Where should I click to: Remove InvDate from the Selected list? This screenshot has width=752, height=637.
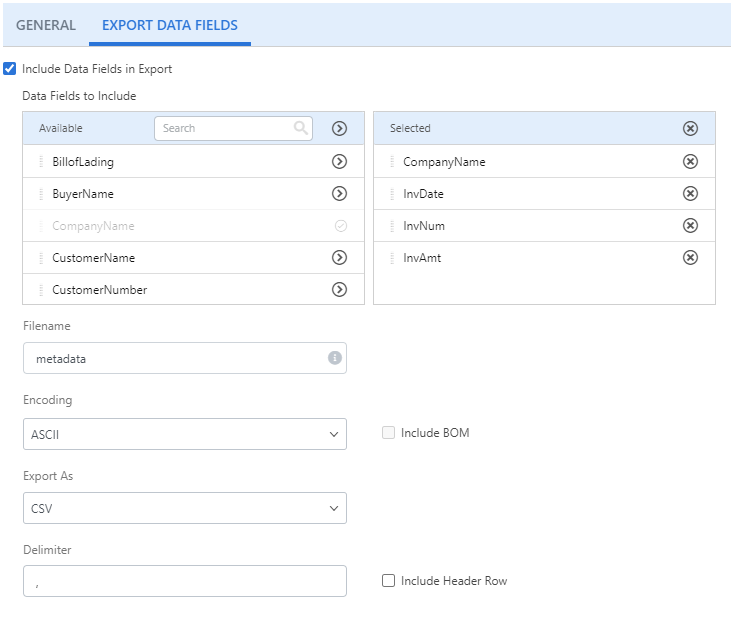[689, 193]
